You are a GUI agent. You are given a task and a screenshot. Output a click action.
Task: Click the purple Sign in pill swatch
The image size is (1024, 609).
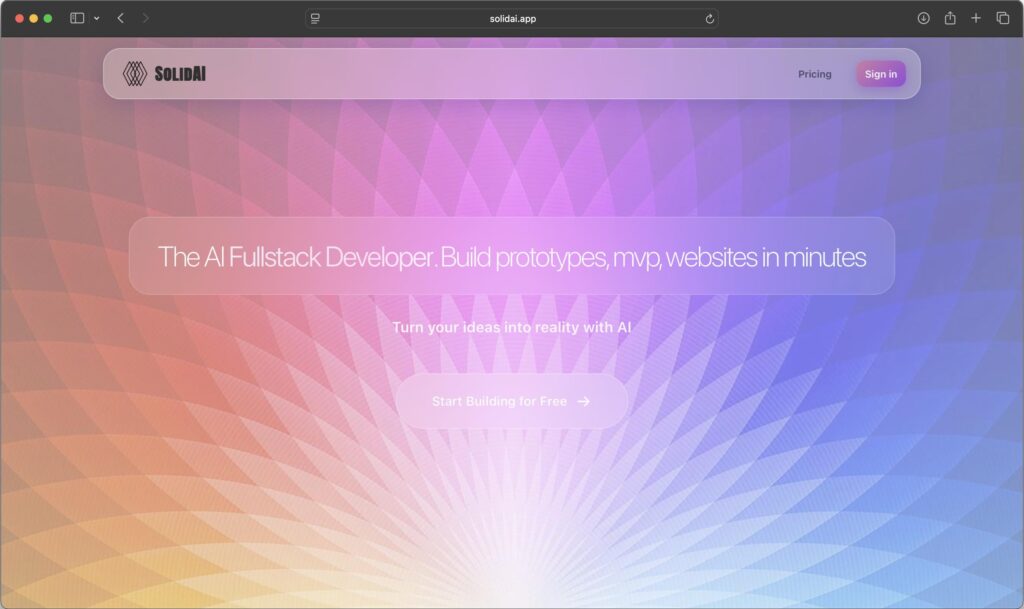pyautogui.click(x=880, y=73)
